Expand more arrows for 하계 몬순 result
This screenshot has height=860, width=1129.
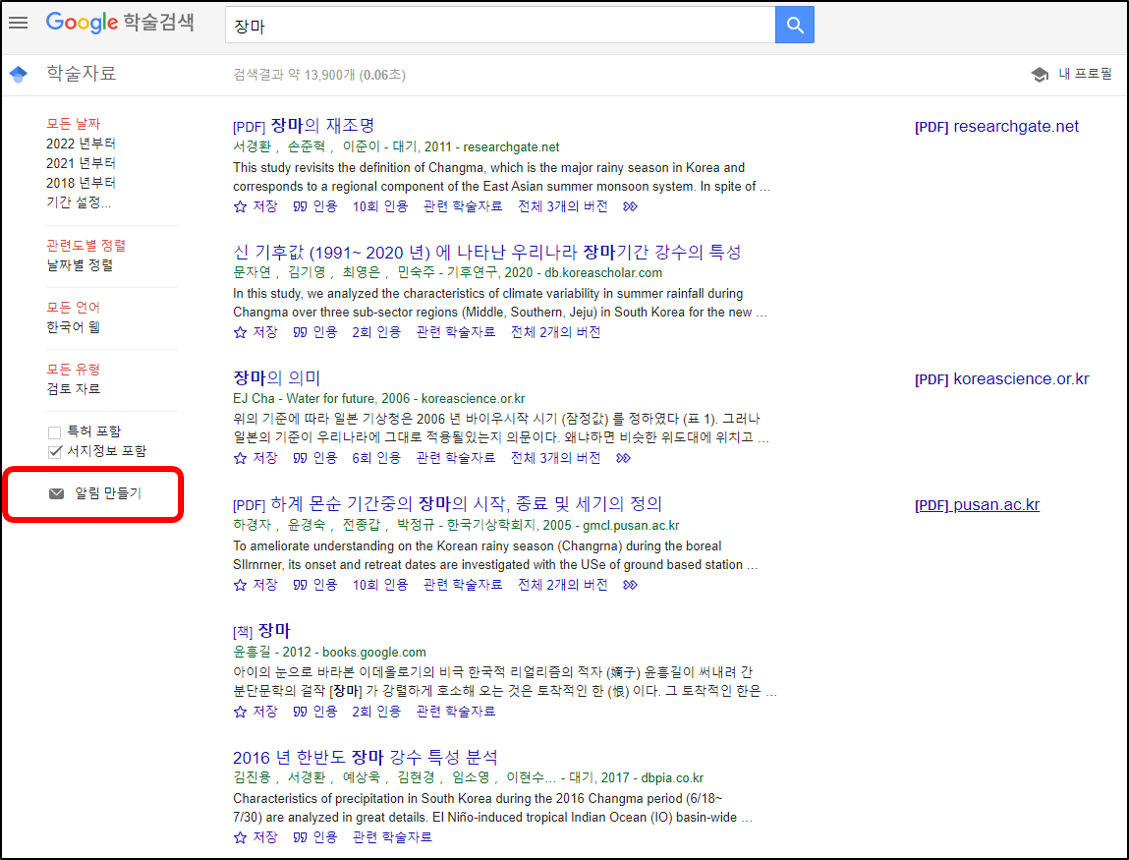click(630, 585)
